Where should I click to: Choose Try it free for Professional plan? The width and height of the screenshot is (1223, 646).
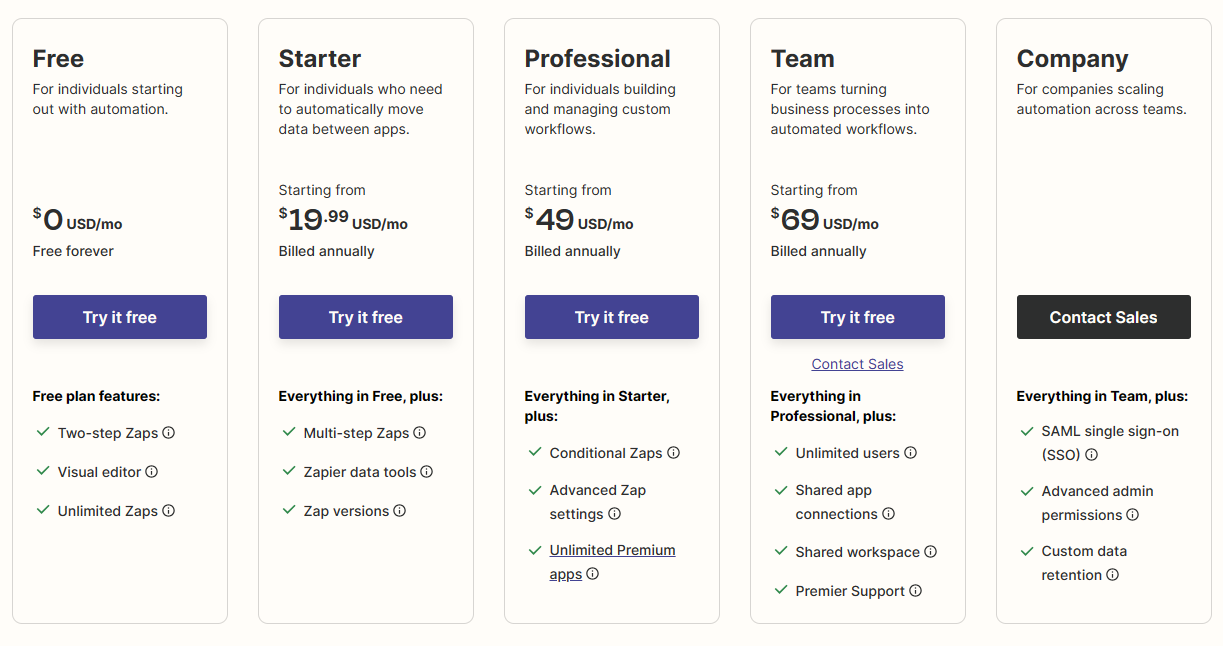coord(612,317)
